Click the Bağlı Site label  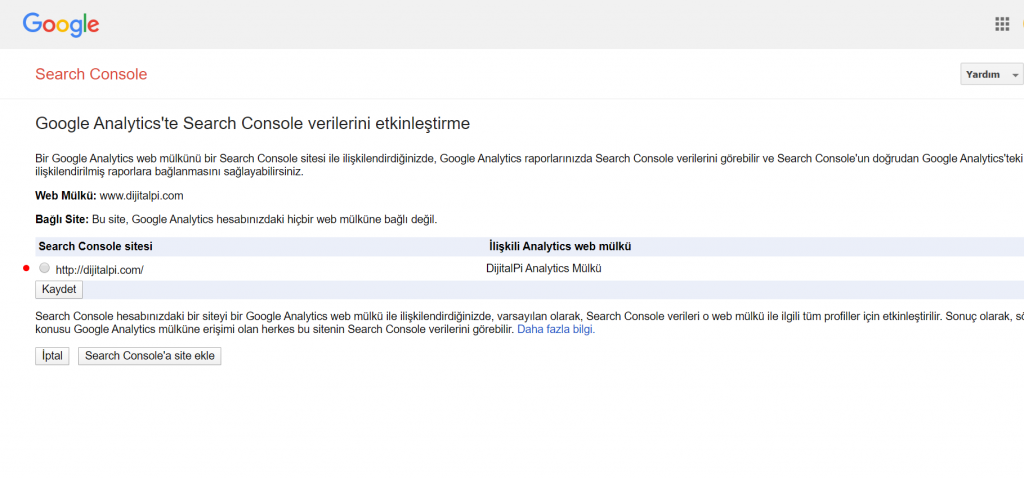(x=62, y=220)
